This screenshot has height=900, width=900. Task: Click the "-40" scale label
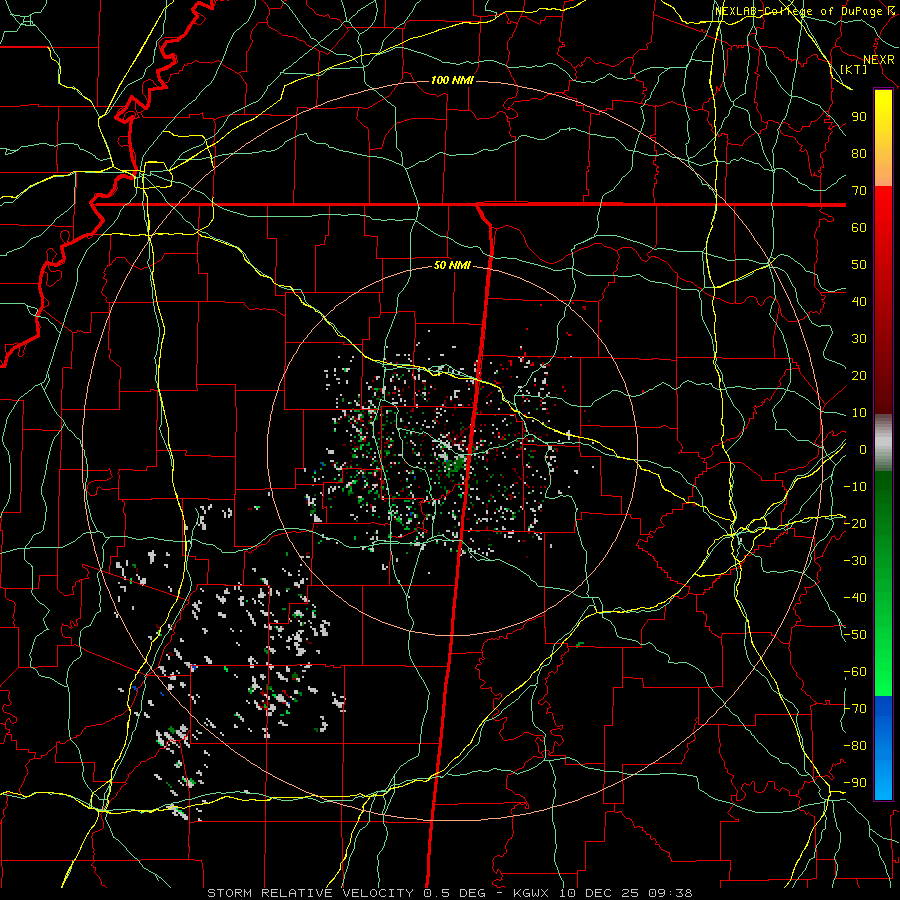855,598
